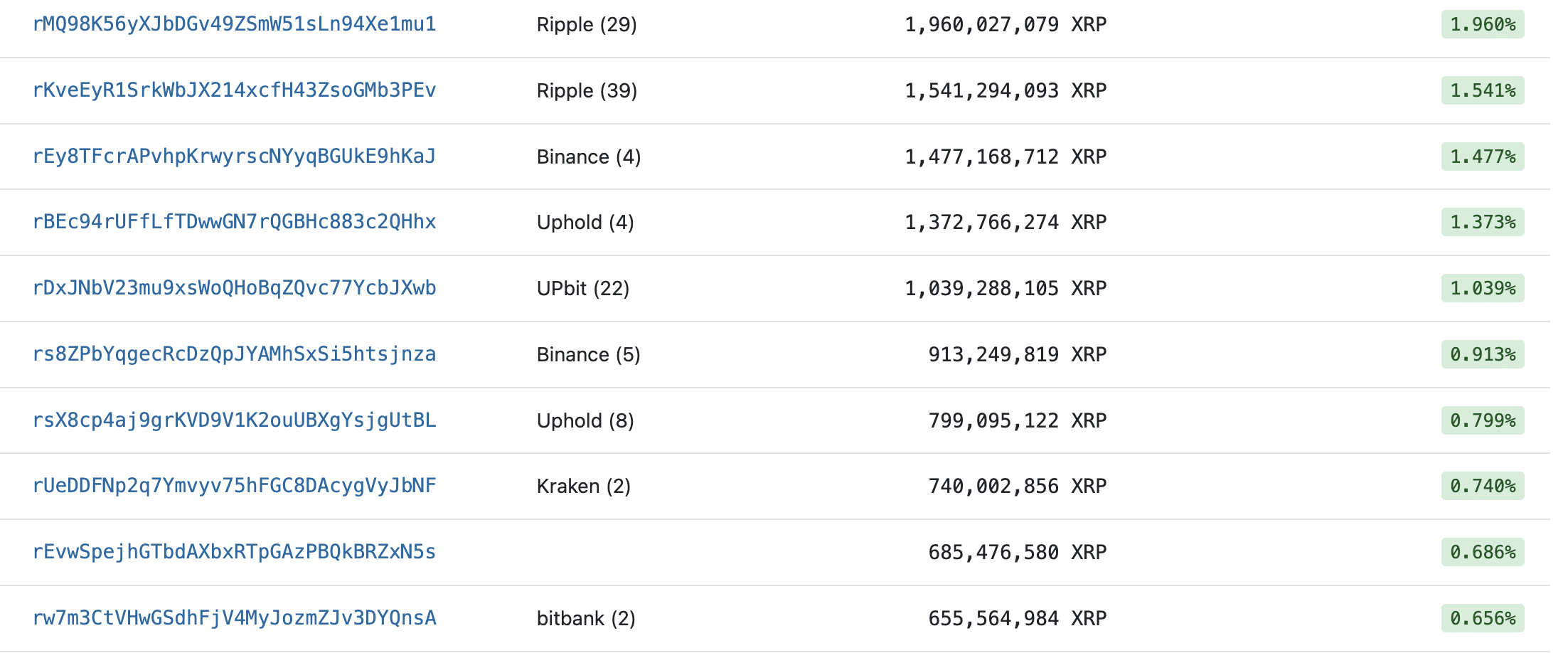This screenshot has height=653, width=1568.
Task: Open Kraken wallet address rUeDDFNp2q7 link
Action: [x=234, y=486]
